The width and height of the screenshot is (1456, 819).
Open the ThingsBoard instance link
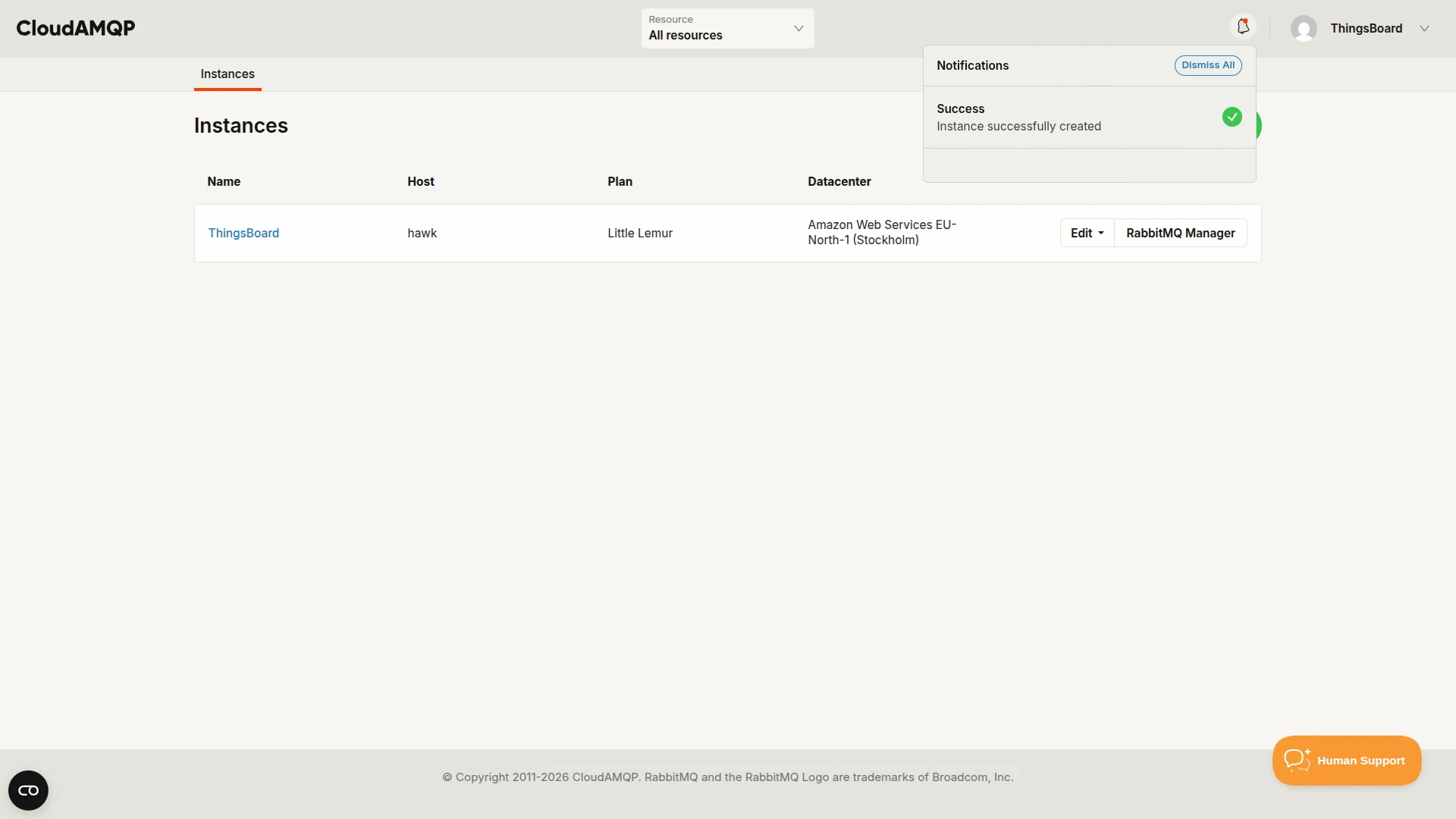click(x=243, y=233)
